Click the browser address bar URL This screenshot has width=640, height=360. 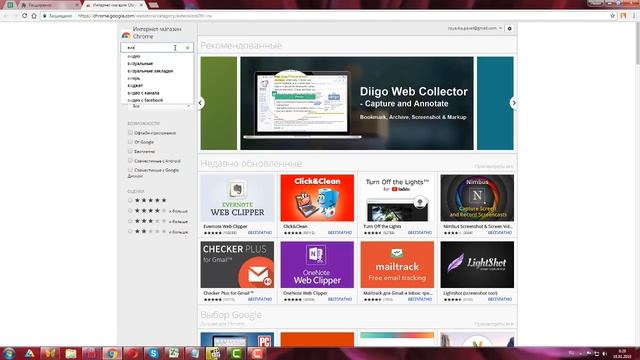pos(145,16)
